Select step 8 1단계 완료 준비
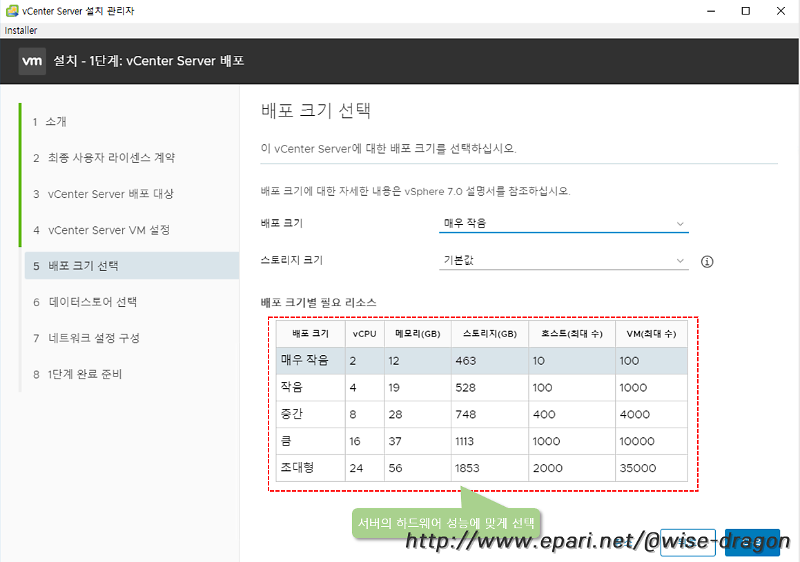 point(78,374)
